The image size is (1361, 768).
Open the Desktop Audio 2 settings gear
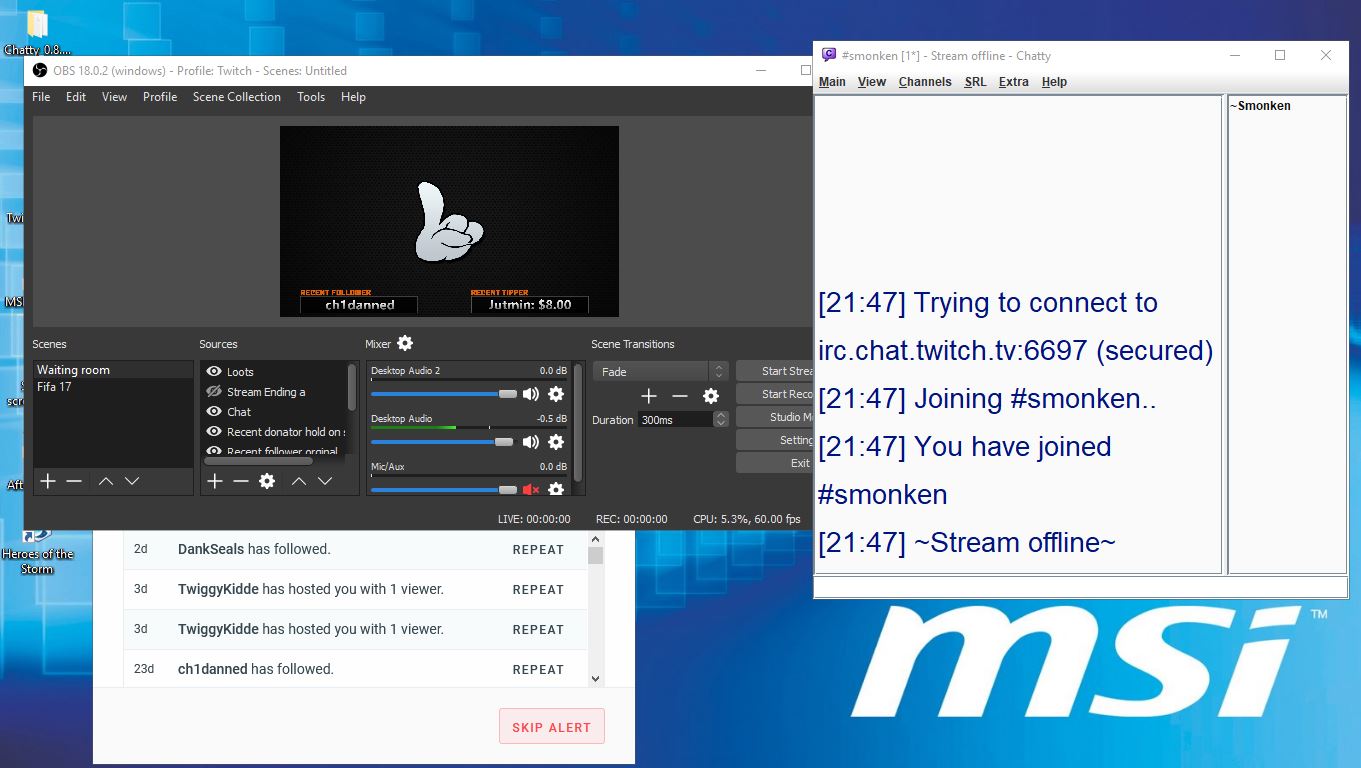(556, 394)
